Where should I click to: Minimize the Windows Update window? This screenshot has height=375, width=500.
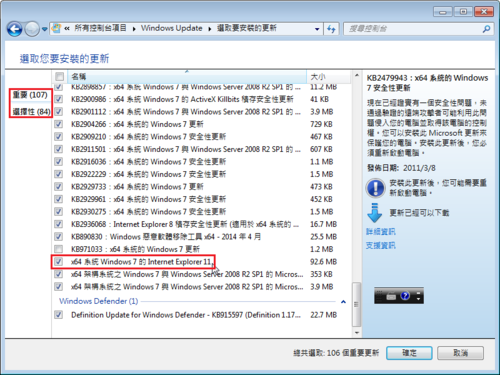click(443, 12)
